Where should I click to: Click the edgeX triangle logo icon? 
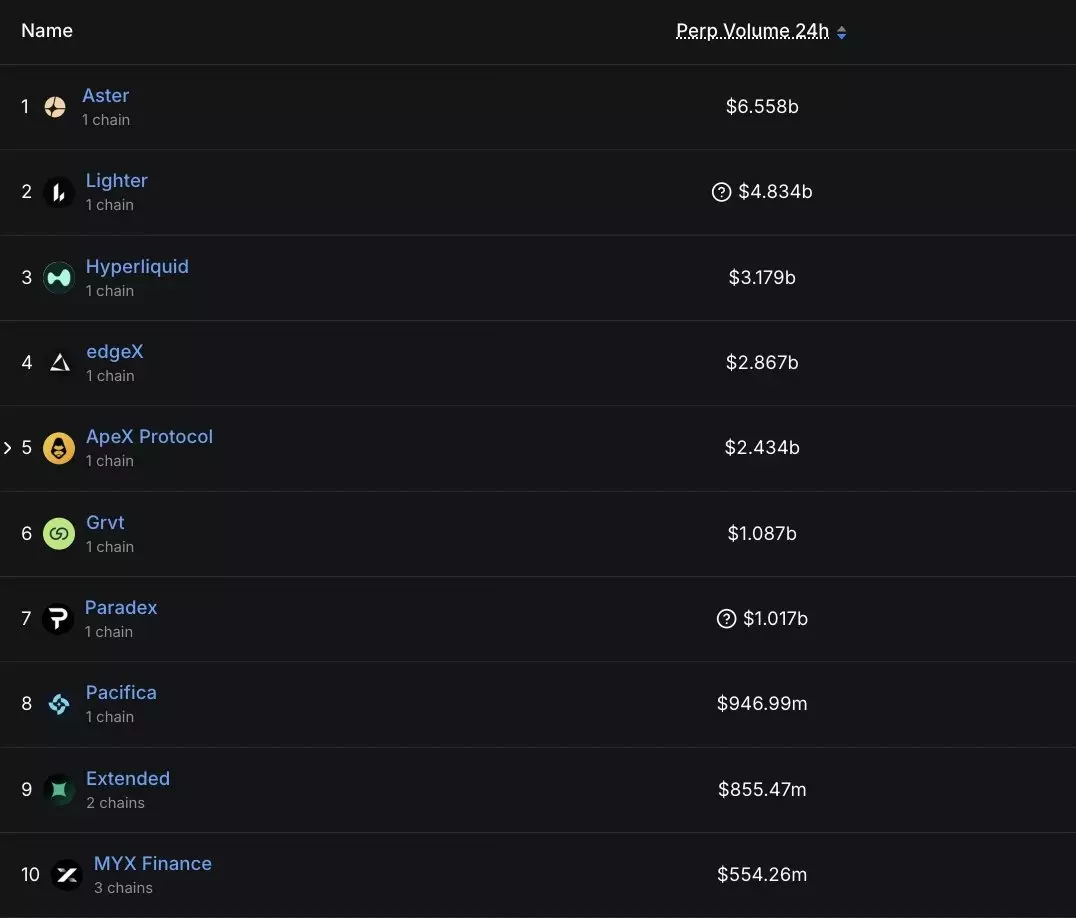coord(59,363)
